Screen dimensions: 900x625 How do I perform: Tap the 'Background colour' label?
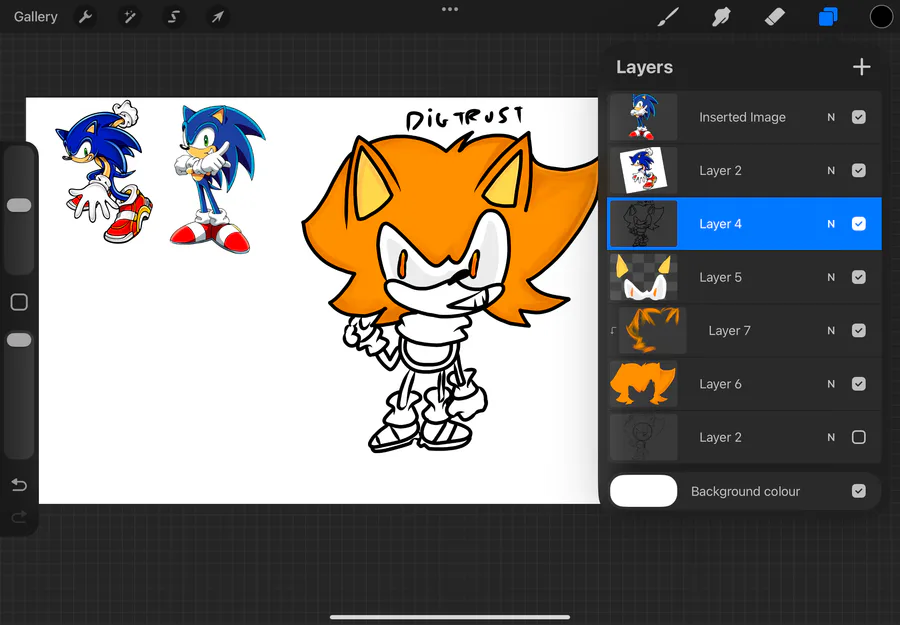coord(745,491)
